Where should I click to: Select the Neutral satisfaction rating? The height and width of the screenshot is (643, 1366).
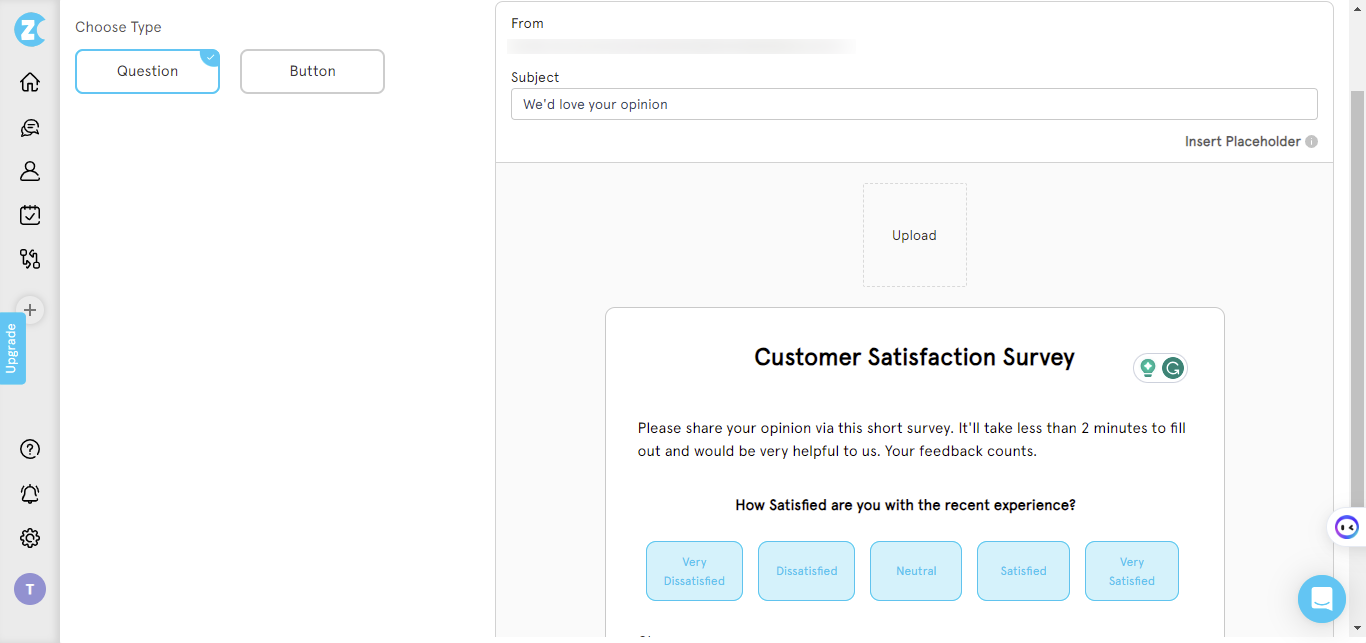tap(915, 570)
